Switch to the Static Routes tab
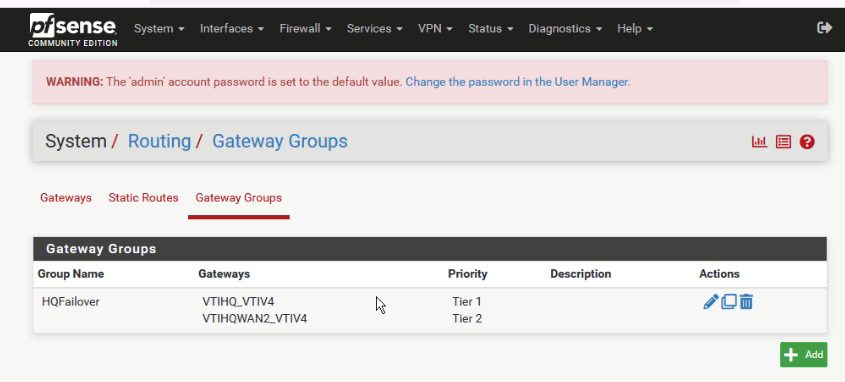 coord(143,198)
